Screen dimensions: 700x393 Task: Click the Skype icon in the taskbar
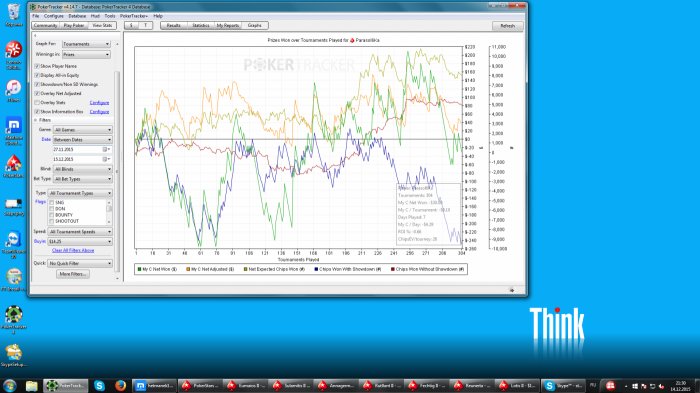click(99, 385)
